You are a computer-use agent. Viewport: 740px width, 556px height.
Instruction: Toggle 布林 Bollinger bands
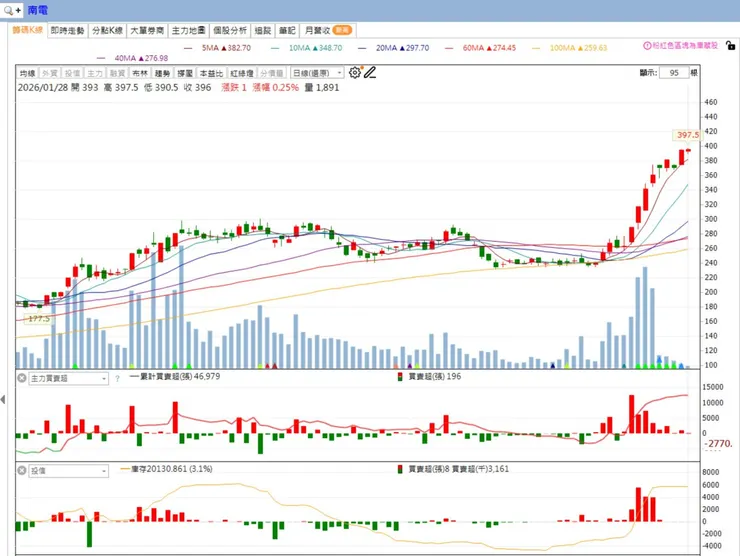pos(140,73)
